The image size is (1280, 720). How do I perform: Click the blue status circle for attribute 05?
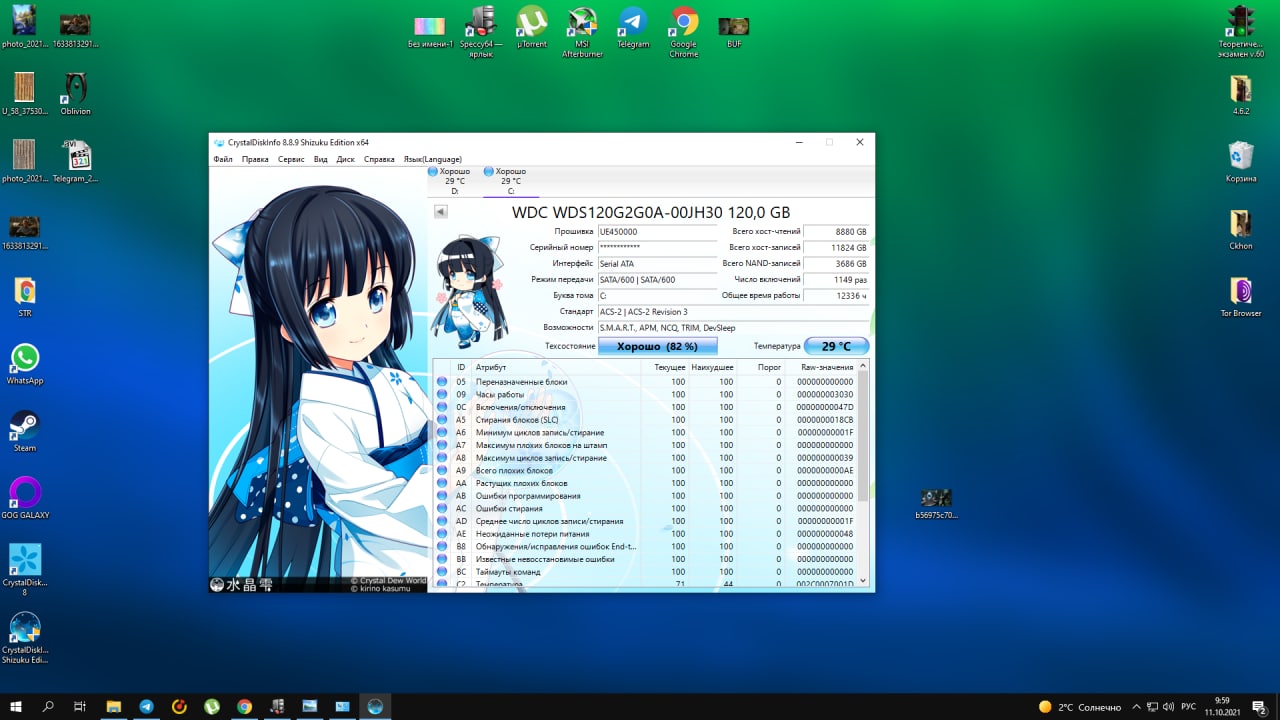point(442,382)
